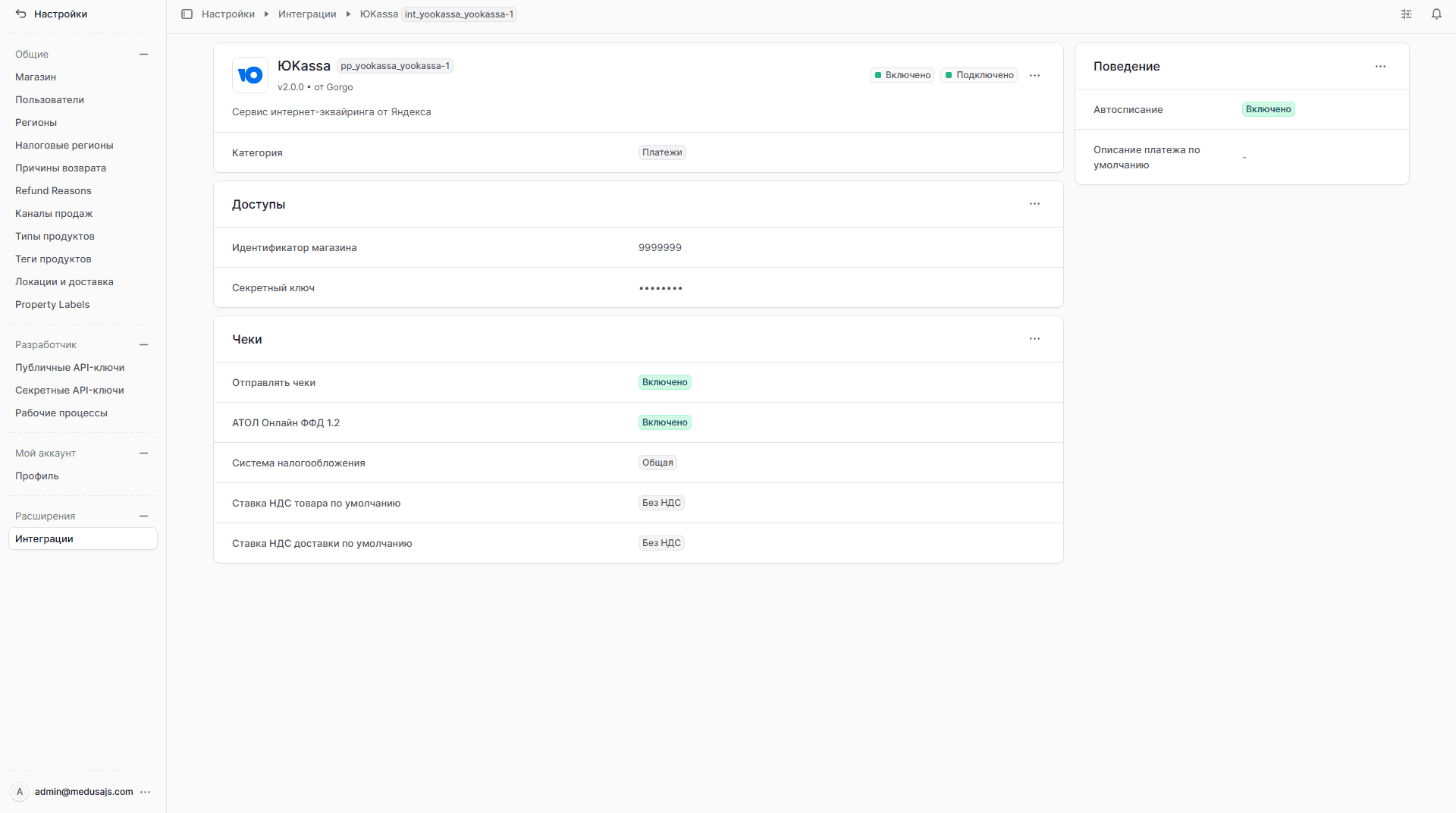The height and width of the screenshot is (813, 1456).
Task: Click the admin@medusajs.com account label
Action: pyautogui.click(x=84, y=792)
